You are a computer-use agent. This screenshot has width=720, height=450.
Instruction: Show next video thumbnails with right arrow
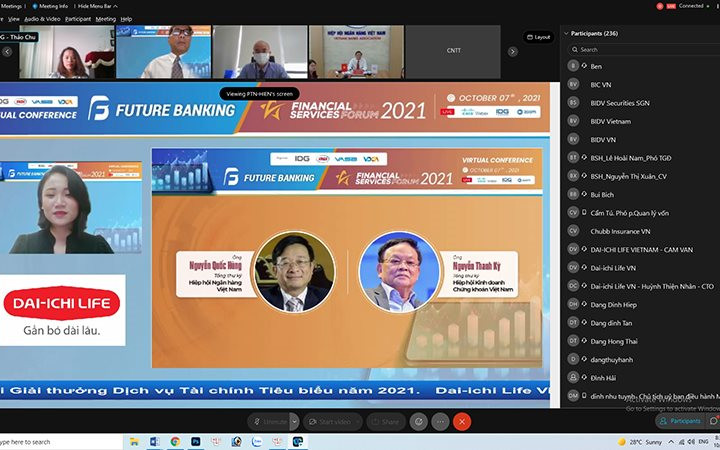tap(513, 52)
